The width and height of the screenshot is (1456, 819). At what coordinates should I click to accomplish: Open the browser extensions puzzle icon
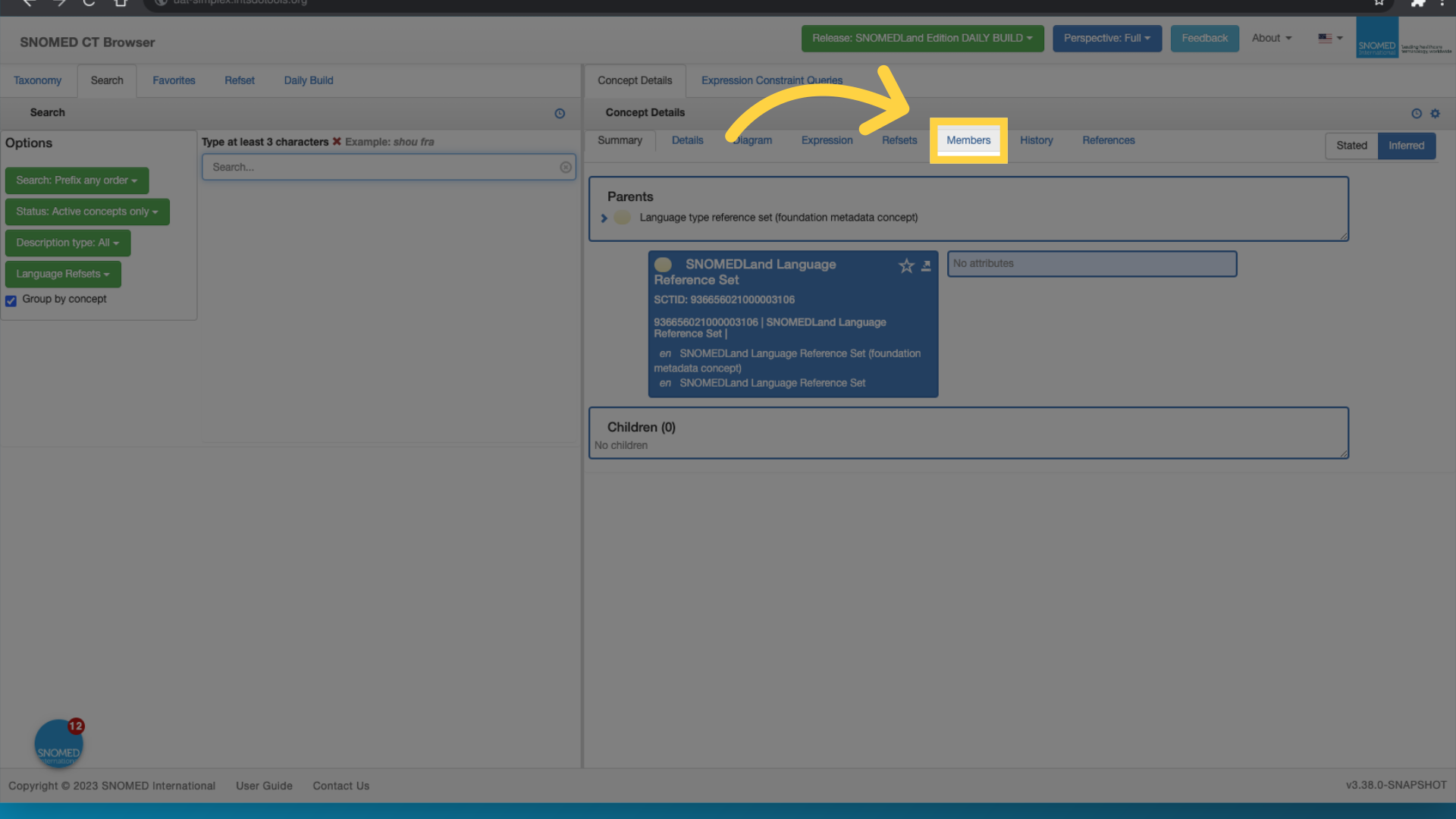pyautogui.click(x=1417, y=2)
